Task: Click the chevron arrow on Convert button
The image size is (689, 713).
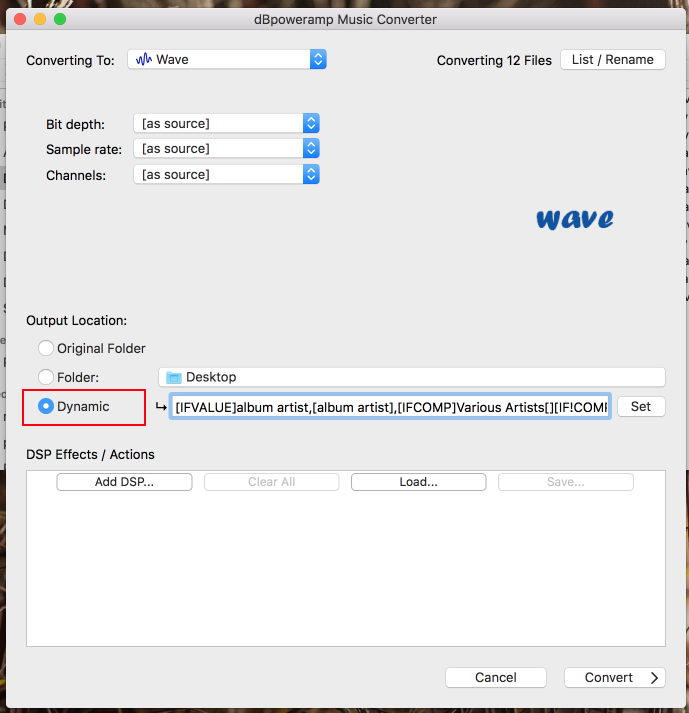Action: (x=655, y=678)
